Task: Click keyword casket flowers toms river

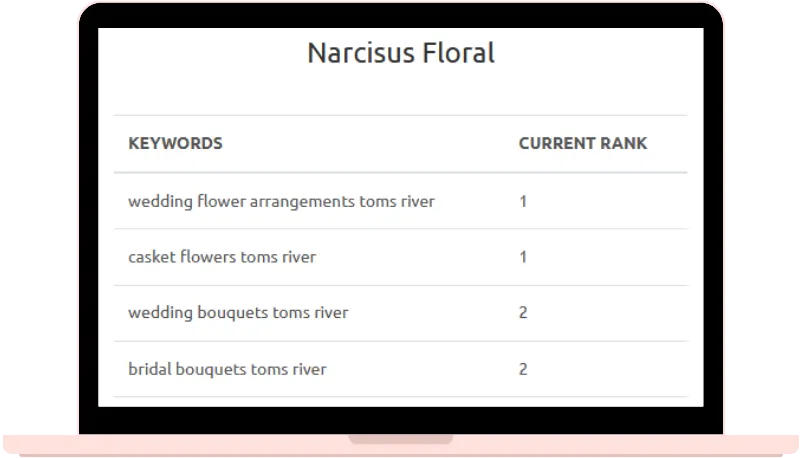Action: [222, 257]
